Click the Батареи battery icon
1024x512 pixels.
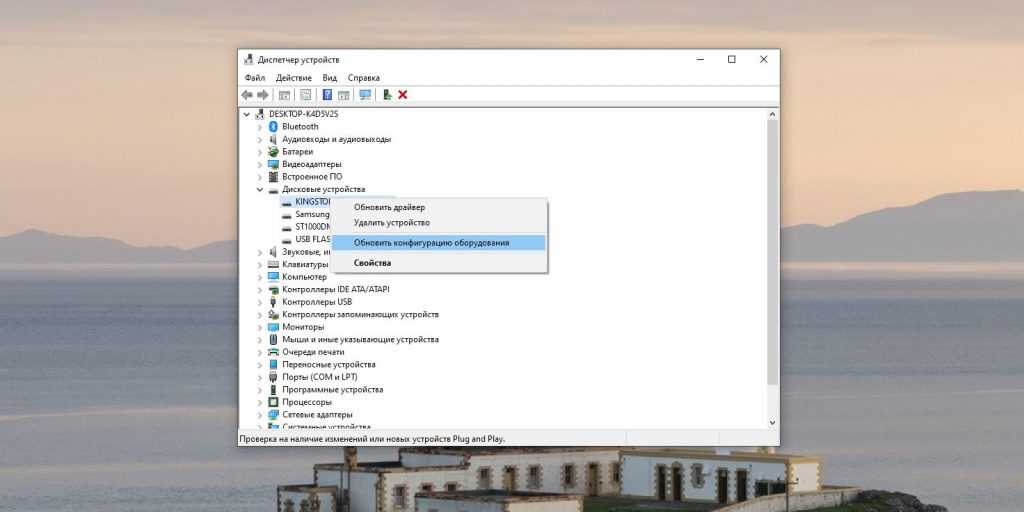click(273, 152)
